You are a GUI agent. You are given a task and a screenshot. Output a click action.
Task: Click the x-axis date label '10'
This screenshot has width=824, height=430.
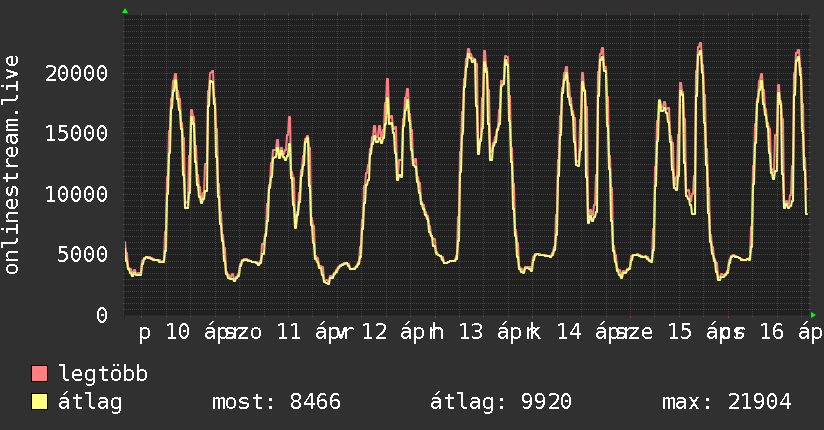click(178, 332)
